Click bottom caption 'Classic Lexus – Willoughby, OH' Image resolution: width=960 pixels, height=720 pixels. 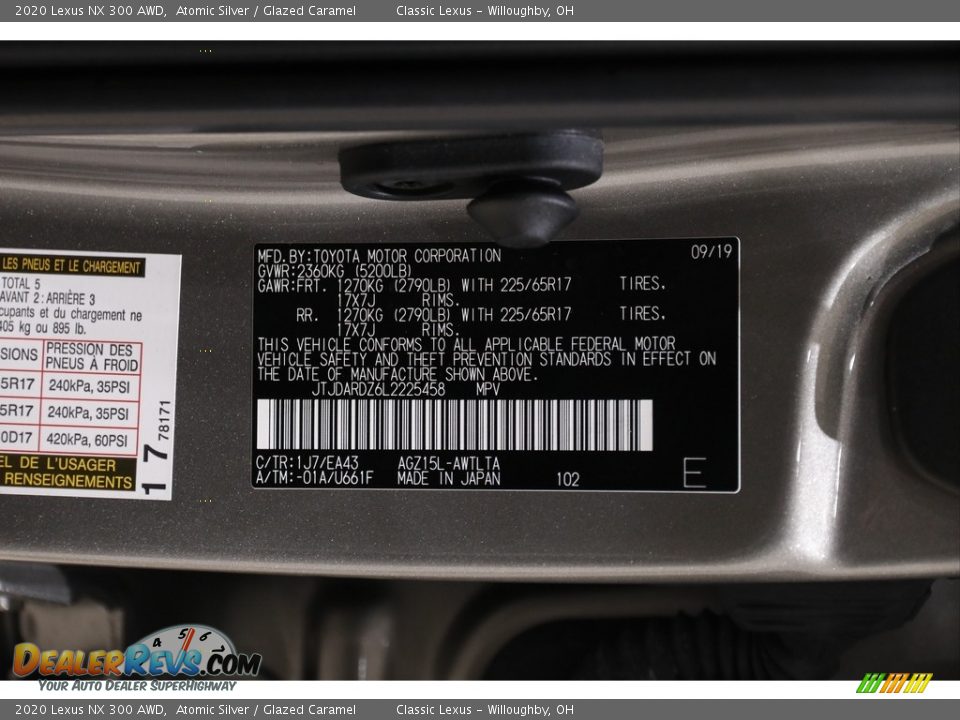pyautogui.click(x=485, y=710)
